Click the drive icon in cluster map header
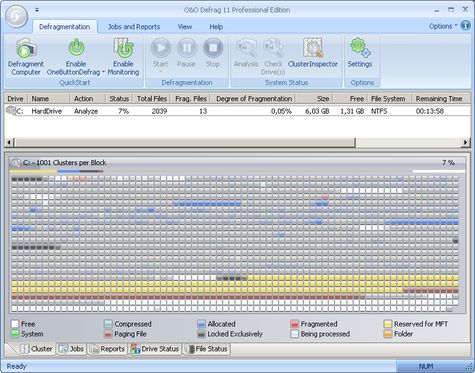Viewport: 475px width, 373px height. (x=15, y=163)
